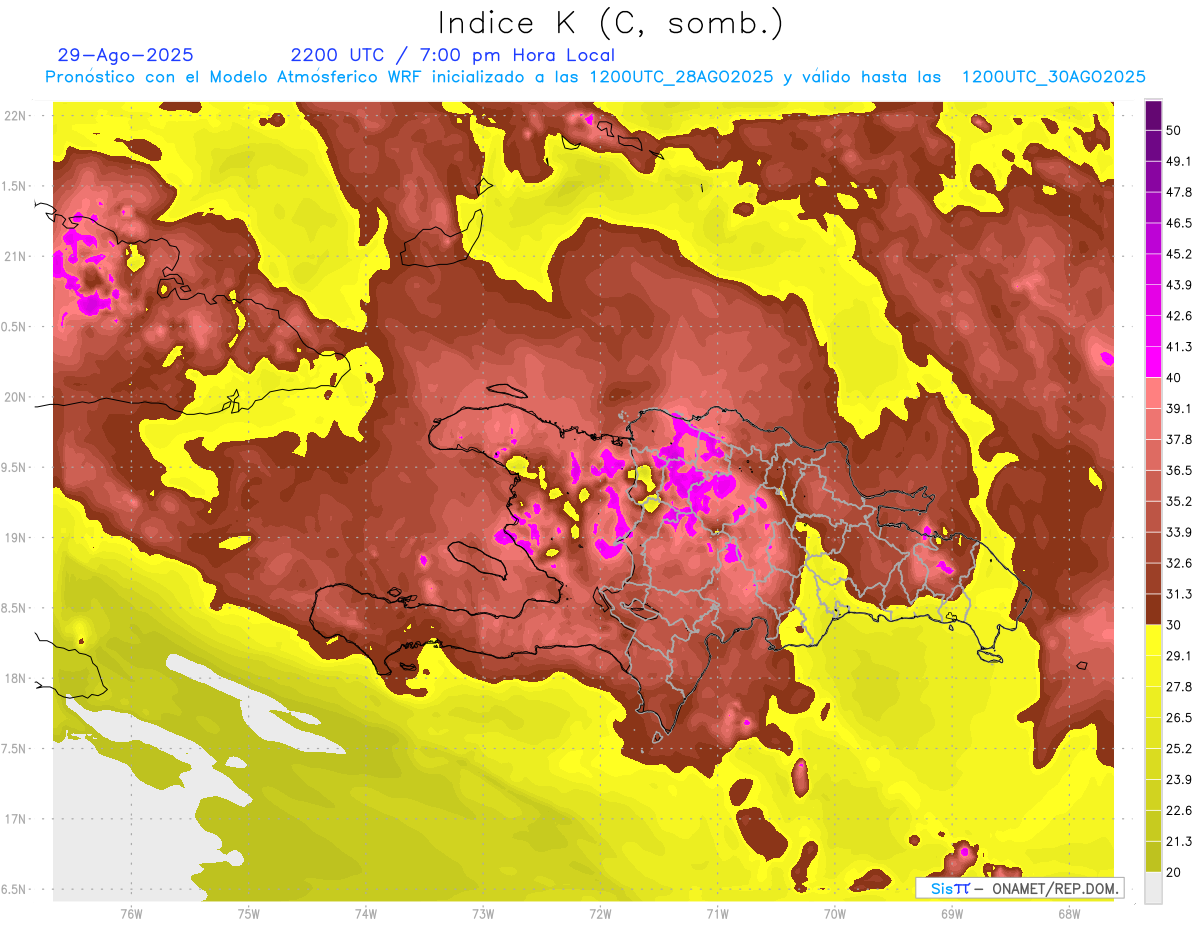Click the '2200 UTC / 7:00 pm Hora Local' time text
1200x927 pixels.
point(452,55)
